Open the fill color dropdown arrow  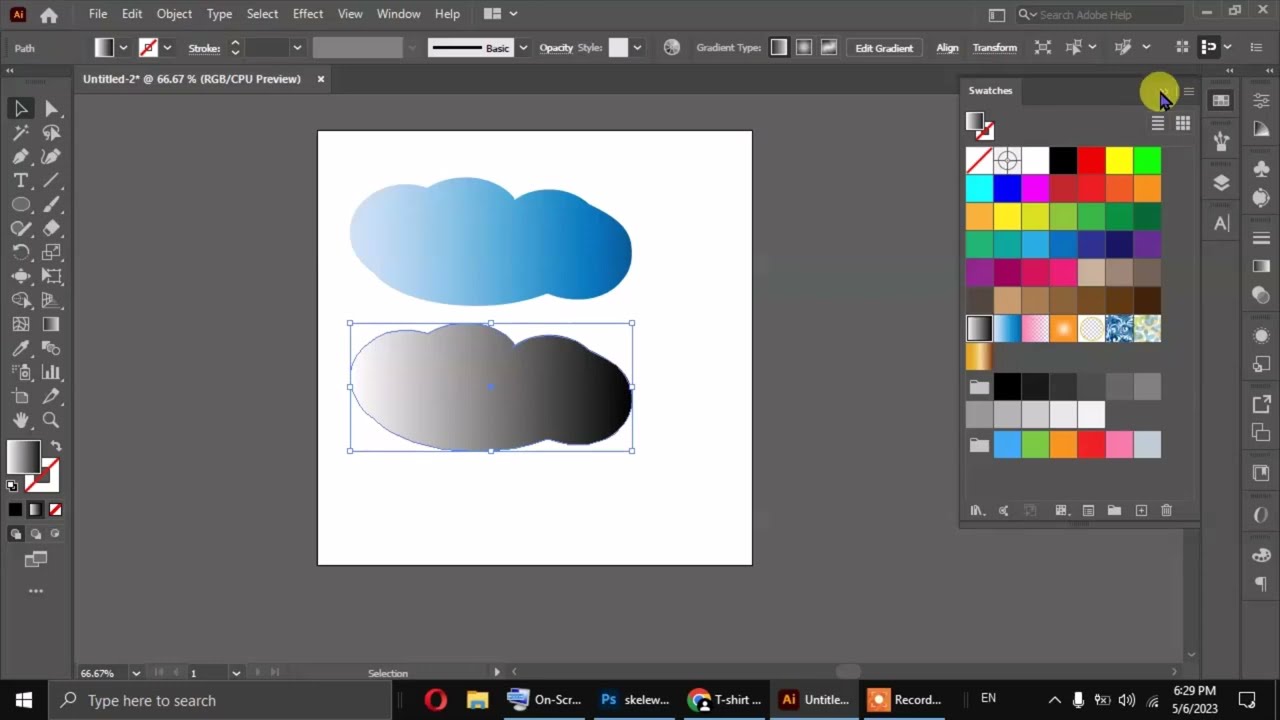tap(123, 47)
